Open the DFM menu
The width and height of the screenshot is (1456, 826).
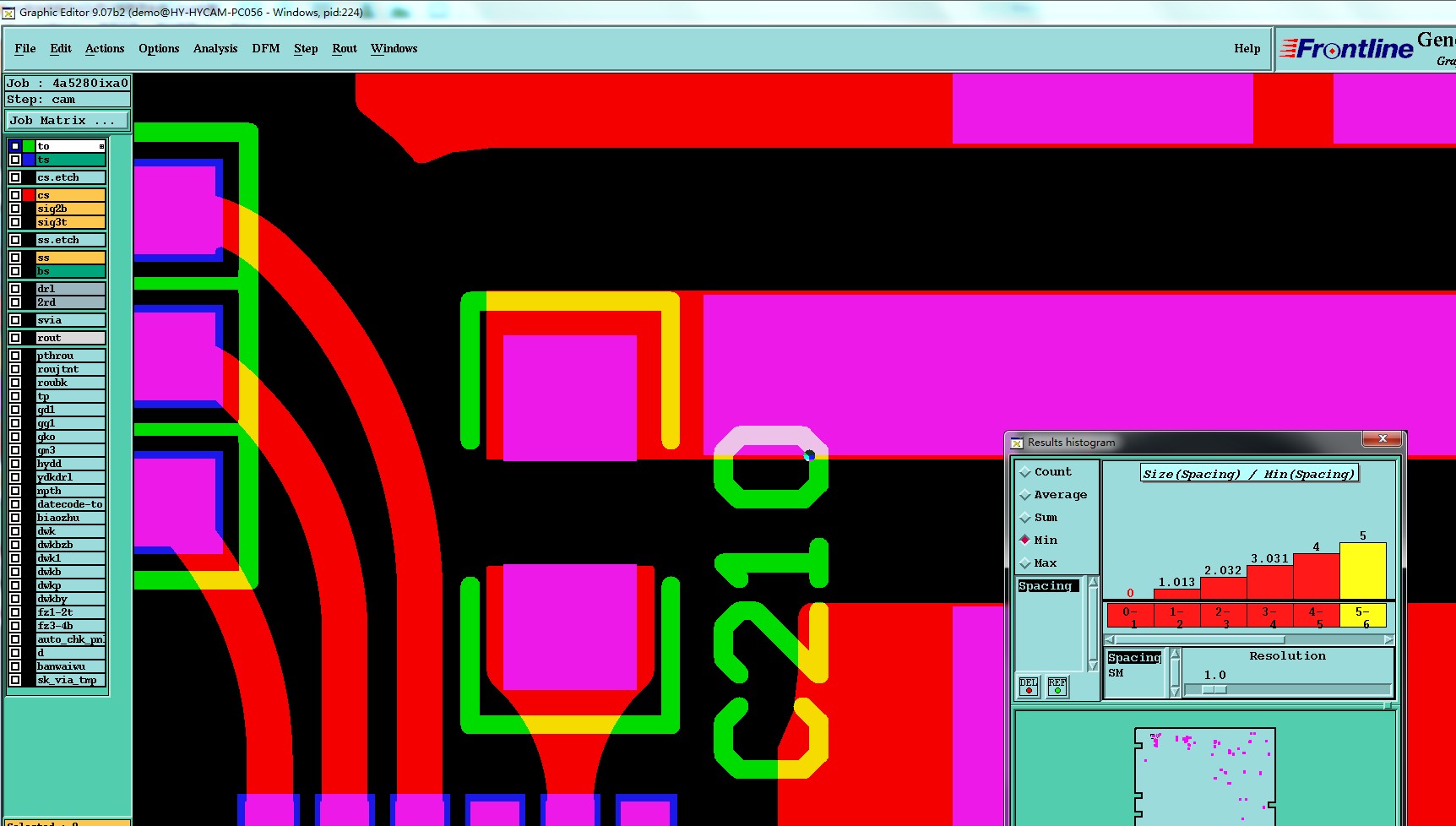266,49
